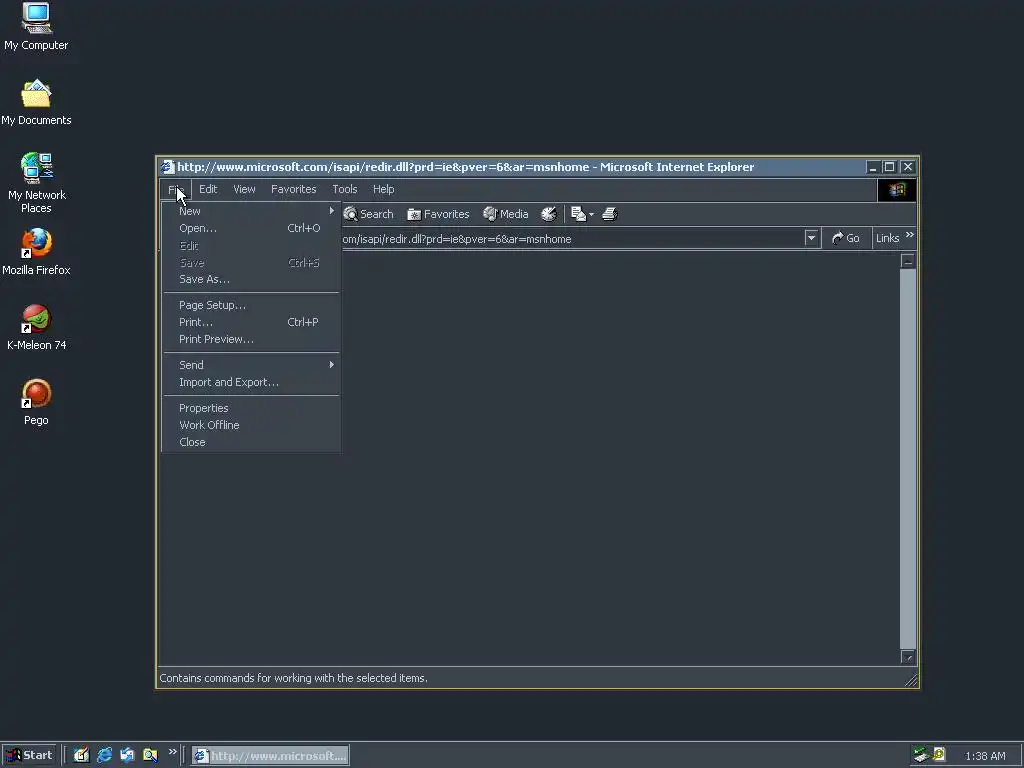Expand the Links bar chevron
Screen dimensions: 1024x768
pos(910,235)
